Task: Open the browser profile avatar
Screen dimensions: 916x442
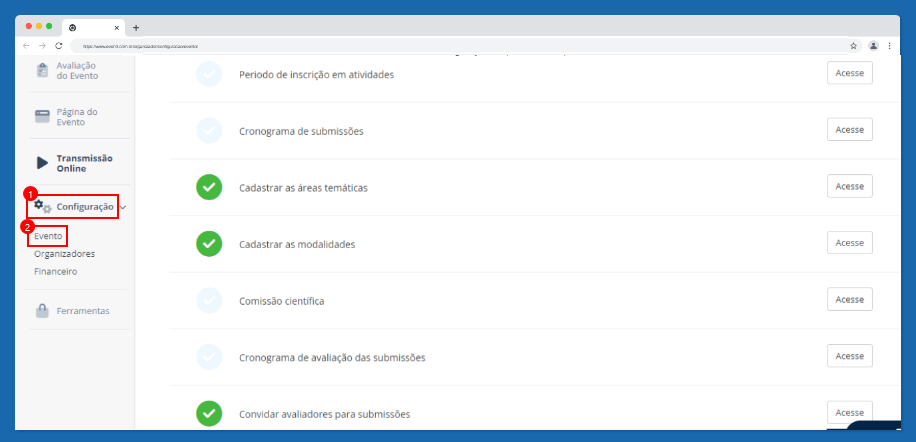Action: pyautogui.click(x=873, y=46)
